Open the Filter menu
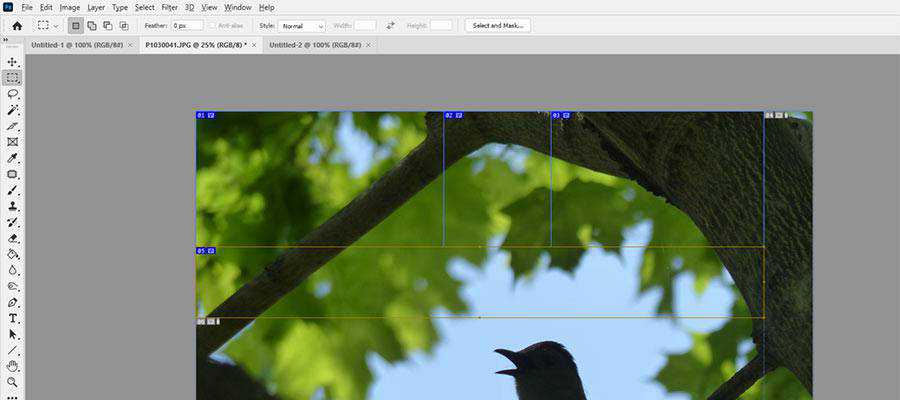This screenshot has height=400, width=900. click(x=170, y=7)
